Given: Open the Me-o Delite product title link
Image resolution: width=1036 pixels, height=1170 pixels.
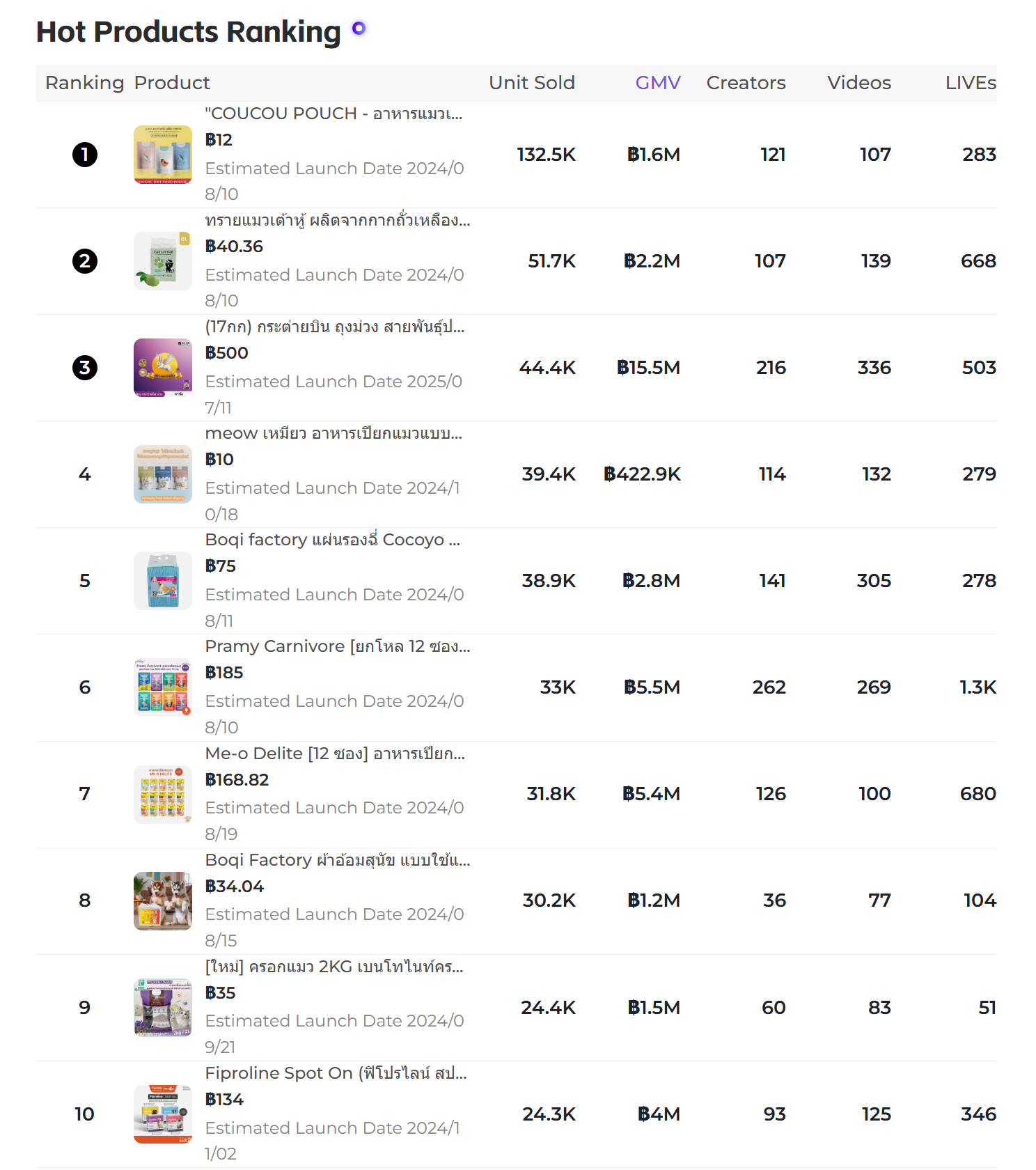Looking at the screenshot, I should point(335,754).
